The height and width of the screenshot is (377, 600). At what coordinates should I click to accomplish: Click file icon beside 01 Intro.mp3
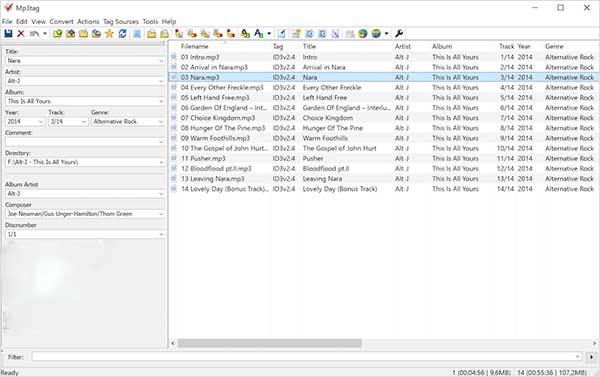coord(174,57)
